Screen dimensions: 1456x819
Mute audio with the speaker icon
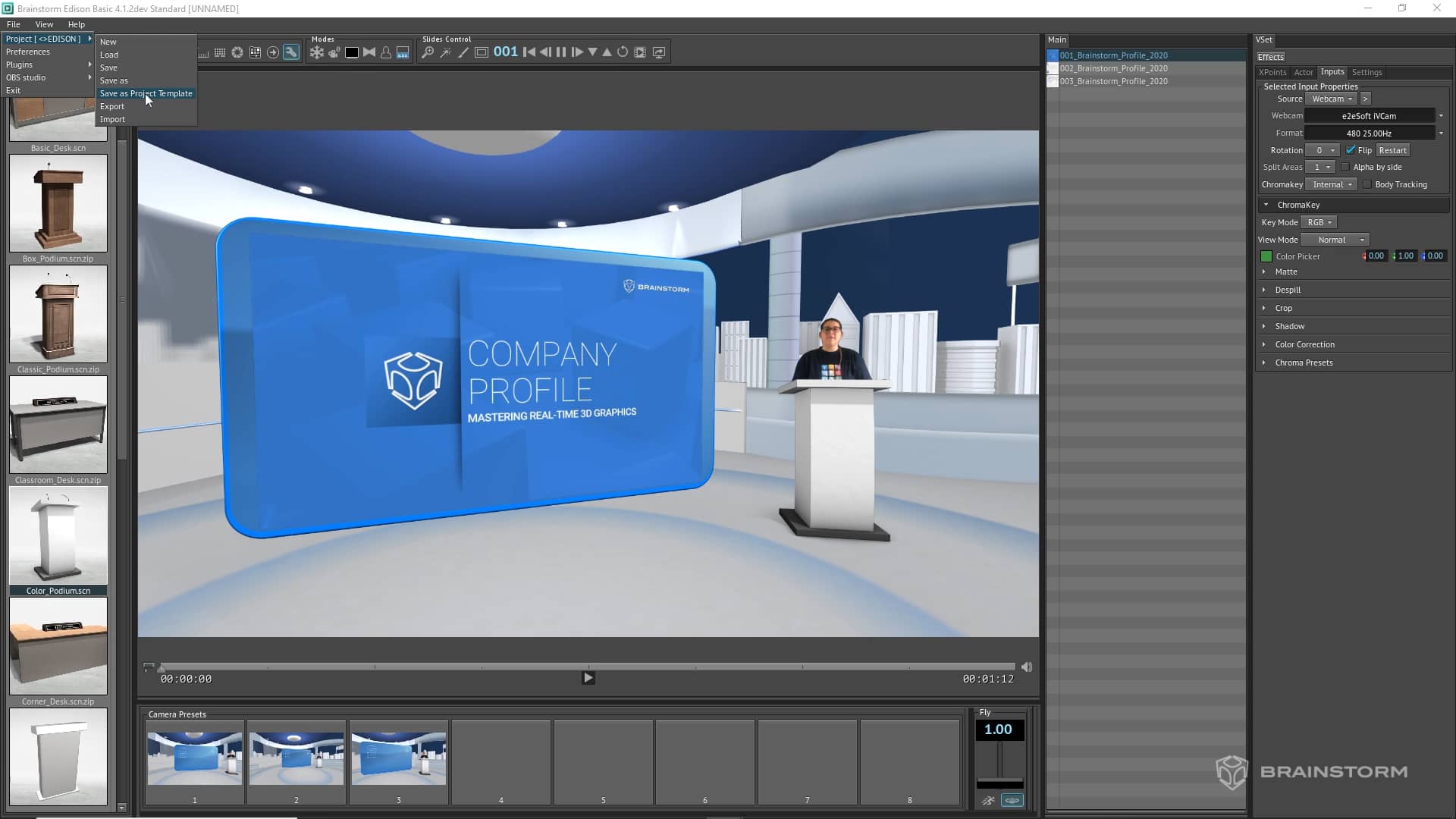(1027, 667)
